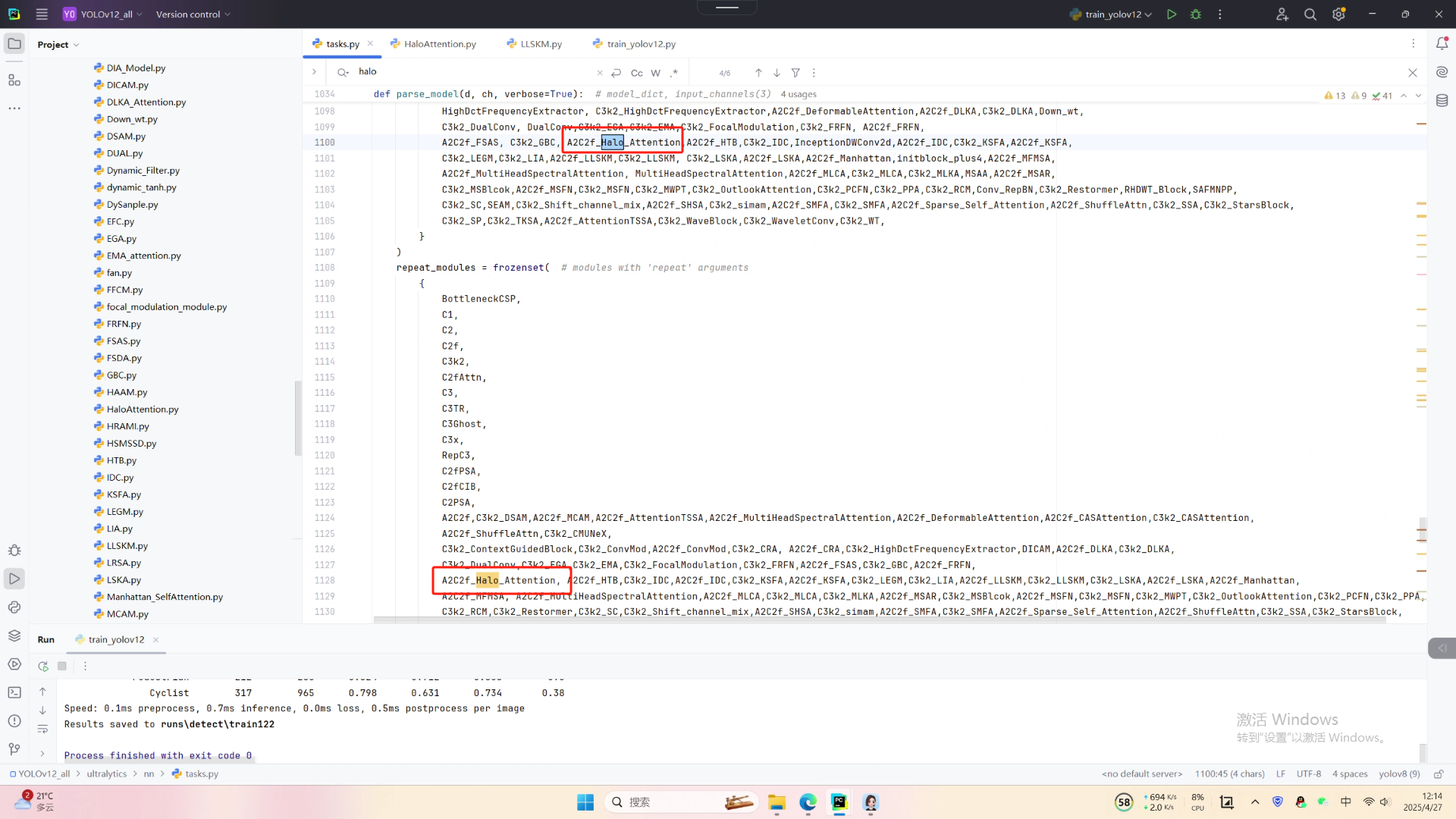
Task: Open the Terminal tool window icon
Action: (14, 692)
